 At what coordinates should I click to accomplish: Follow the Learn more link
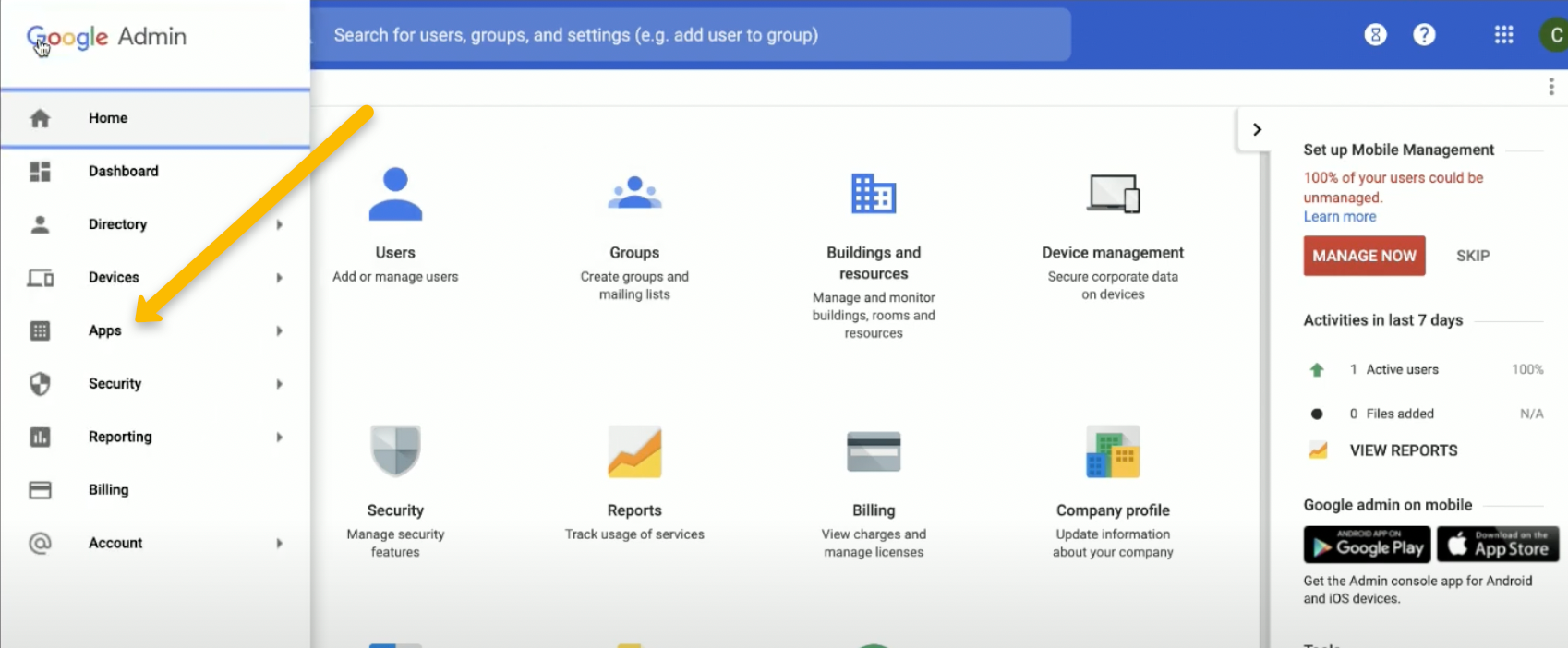coord(1339,216)
